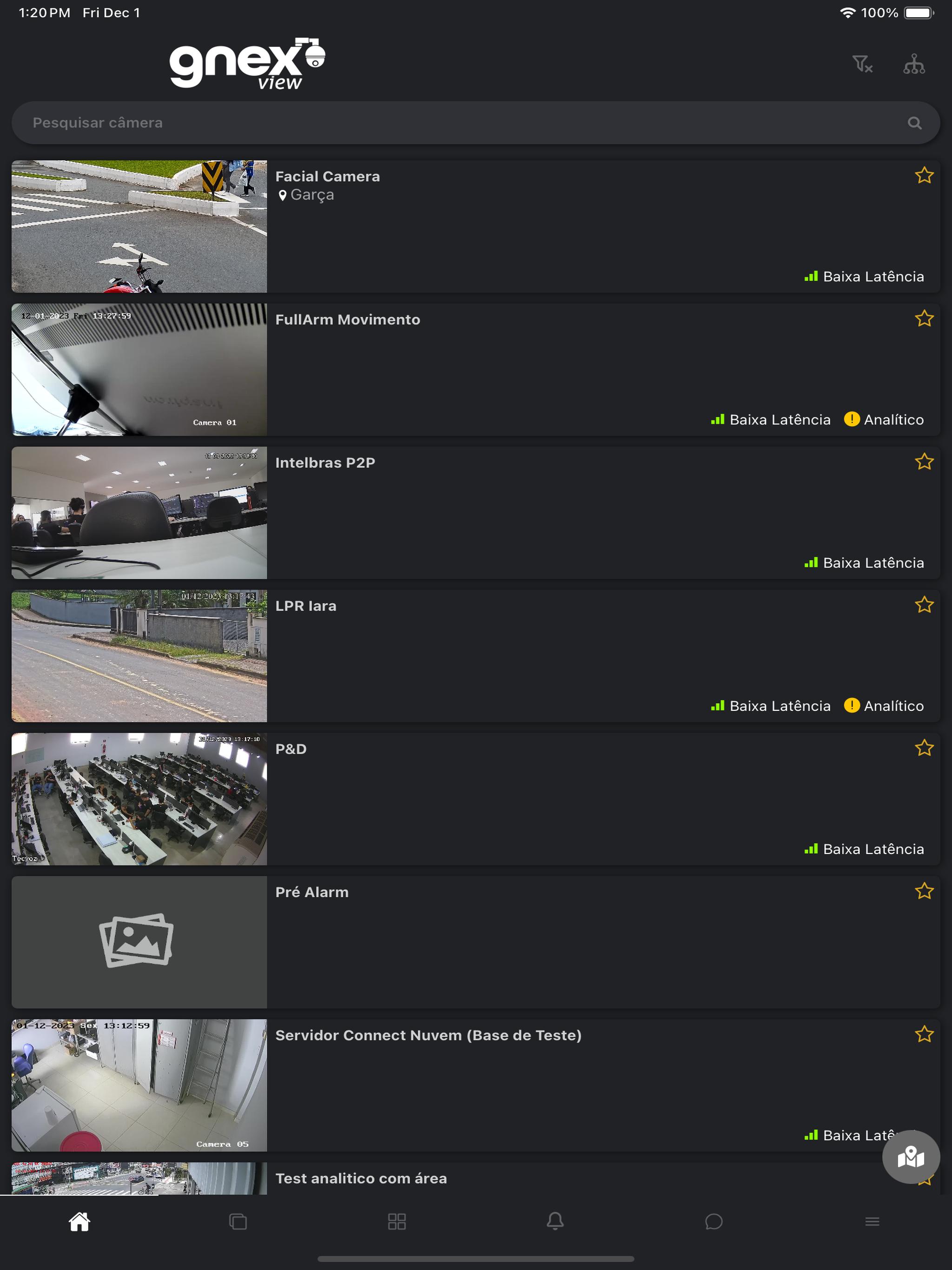
Task: Open the layers tab in bottom bar
Action: pyautogui.click(x=238, y=1221)
